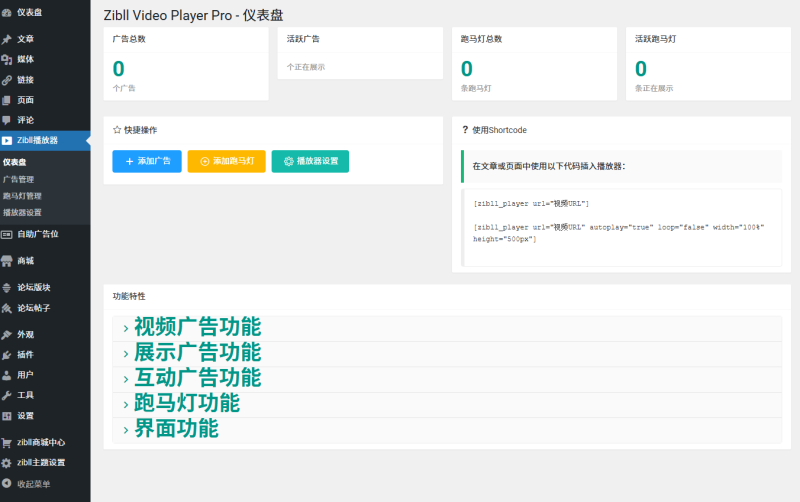This screenshot has height=502, width=800.
Task: Open the Zibll播放器 menu item
Action: click(45, 141)
